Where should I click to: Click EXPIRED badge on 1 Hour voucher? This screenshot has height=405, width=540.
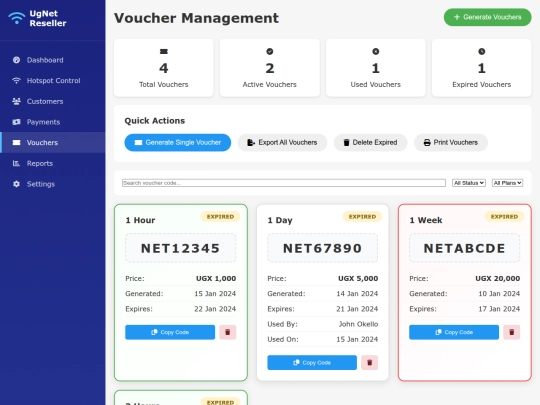click(x=220, y=217)
